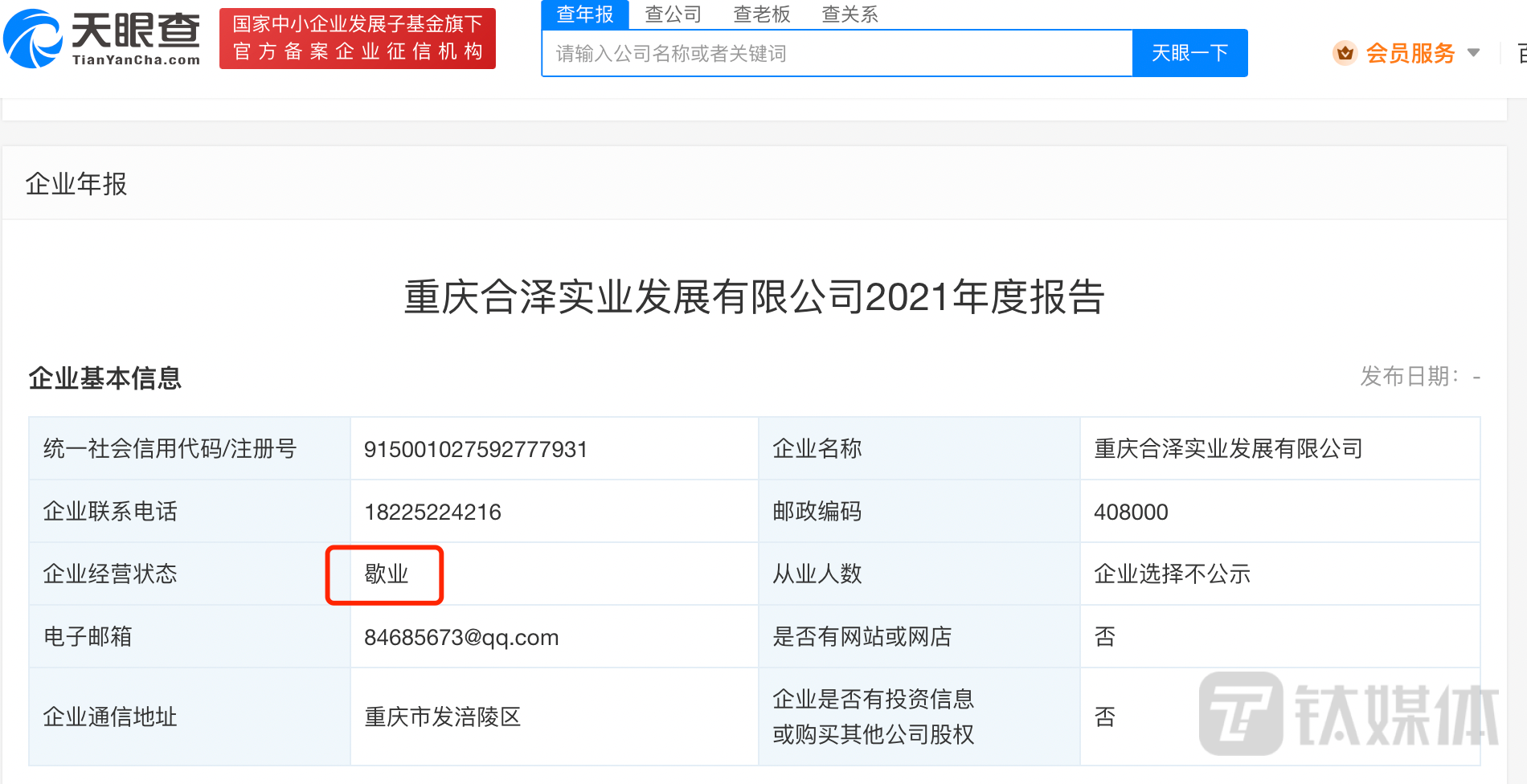This screenshot has width=1527, height=784.
Task: Click the red 国家中小企业发展子基金旗下 badge
Action: click(x=357, y=38)
